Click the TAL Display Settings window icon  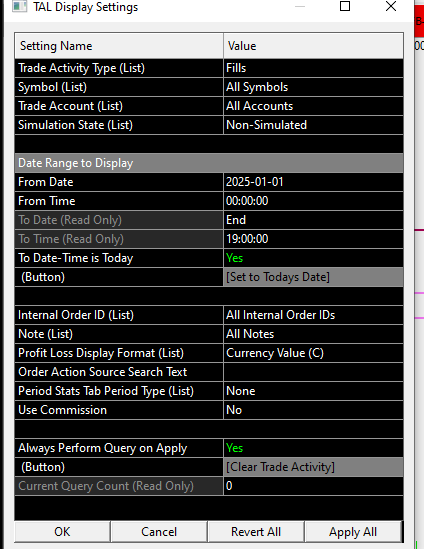pos(19,6)
